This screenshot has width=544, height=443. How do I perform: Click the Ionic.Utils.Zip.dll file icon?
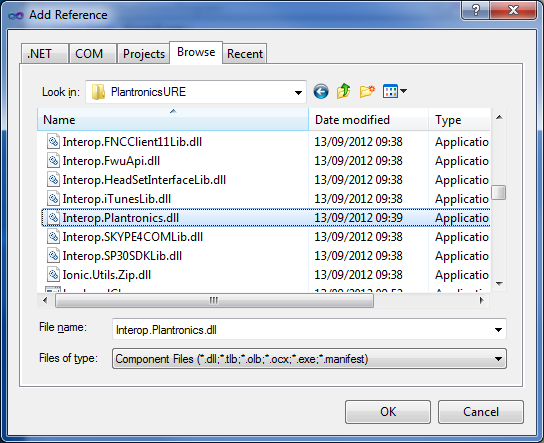pyautogui.click(x=53, y=275)
